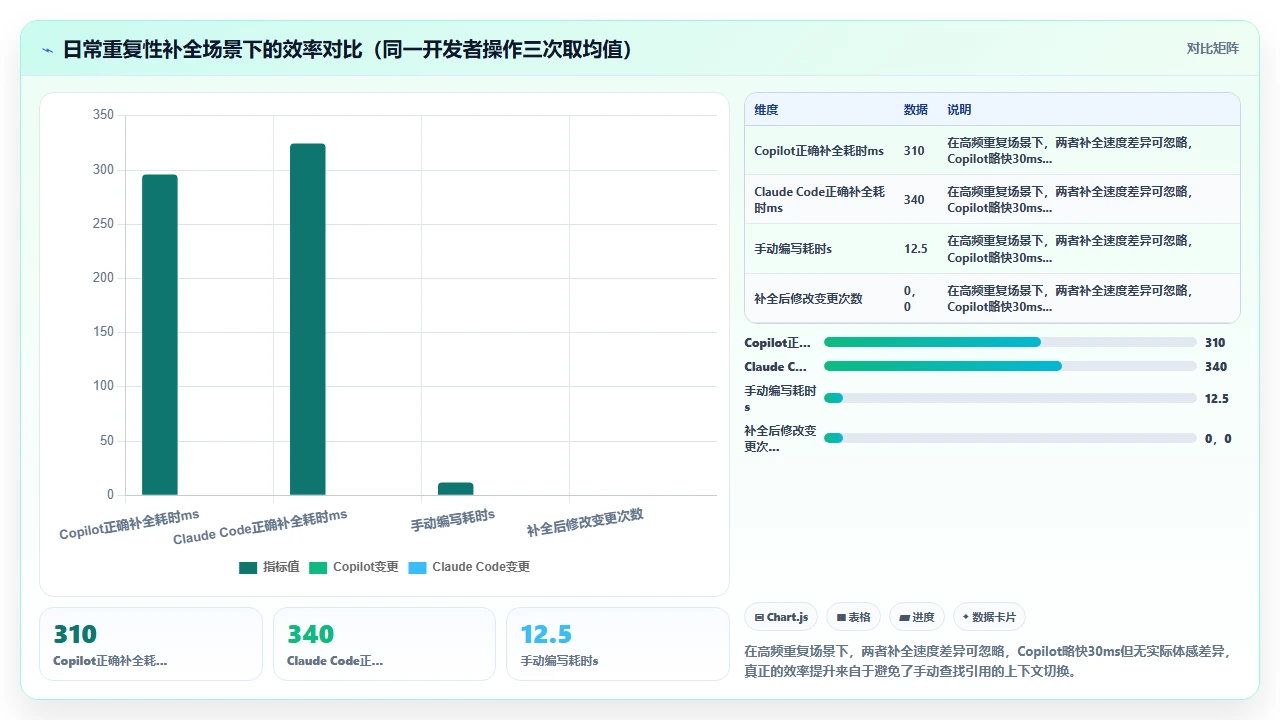Select the Claude Code正确补全耗时ms table row label

pos(820,199)
